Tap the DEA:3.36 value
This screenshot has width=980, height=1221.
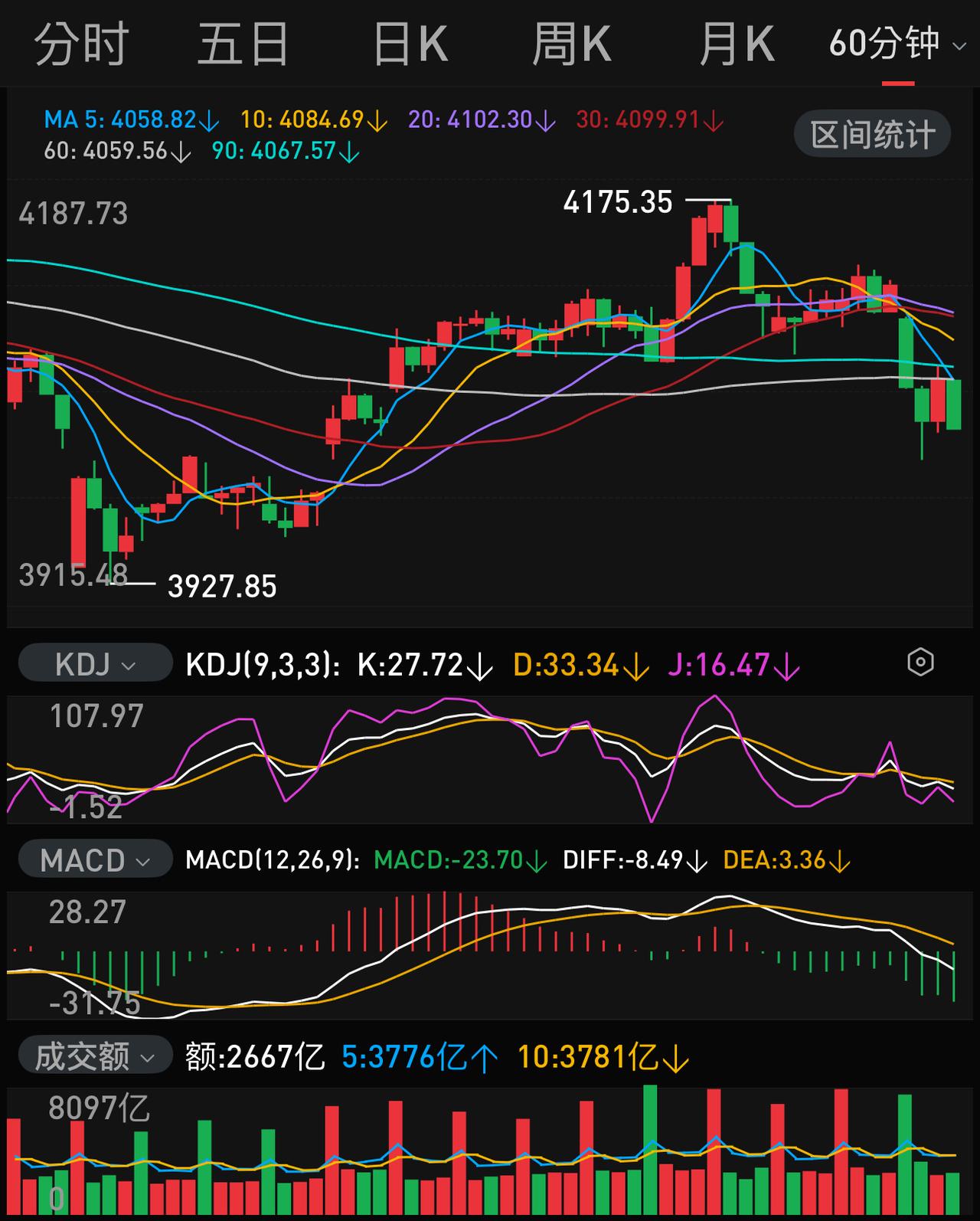tap(787, 860)
